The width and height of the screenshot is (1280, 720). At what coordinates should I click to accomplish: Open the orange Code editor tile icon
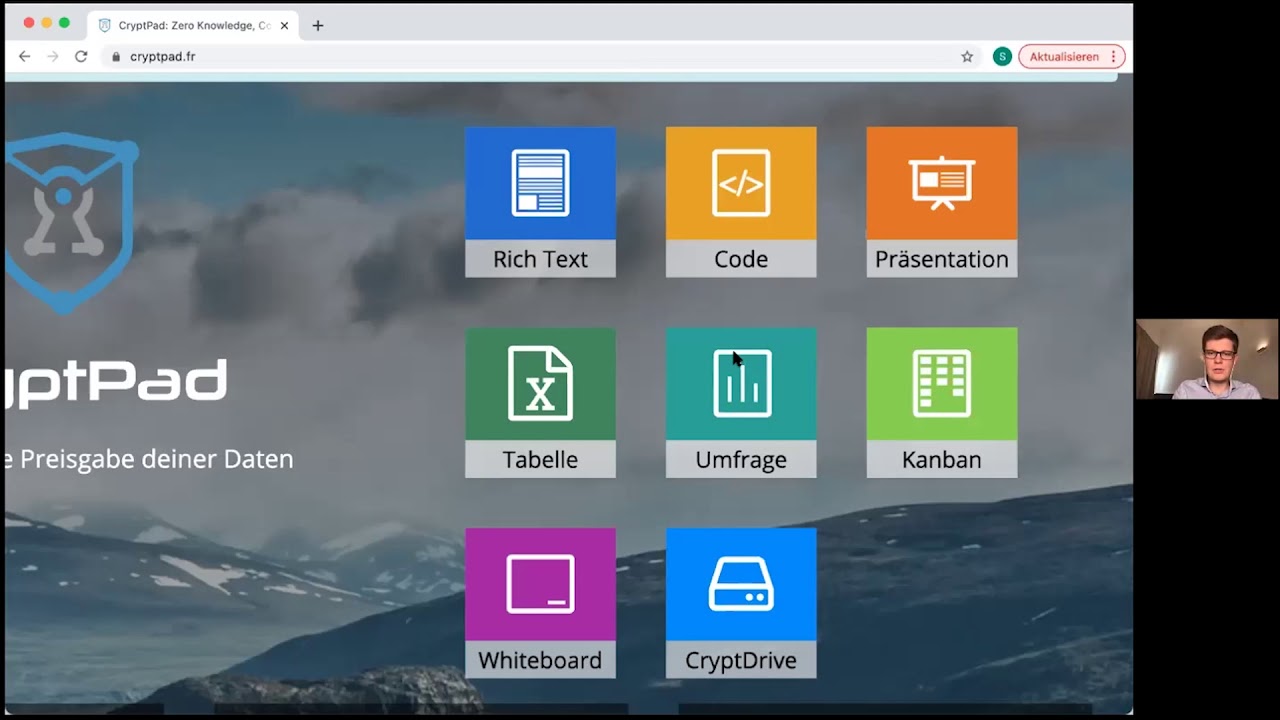click(x=741, y=183)
